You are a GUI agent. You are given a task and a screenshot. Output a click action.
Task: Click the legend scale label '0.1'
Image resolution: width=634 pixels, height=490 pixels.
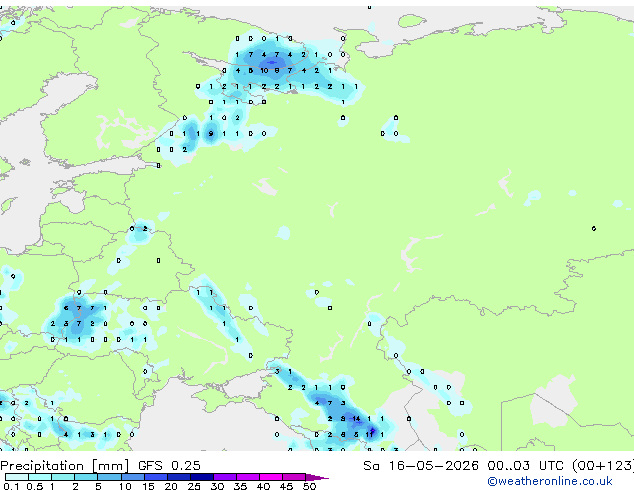[10, 486]
